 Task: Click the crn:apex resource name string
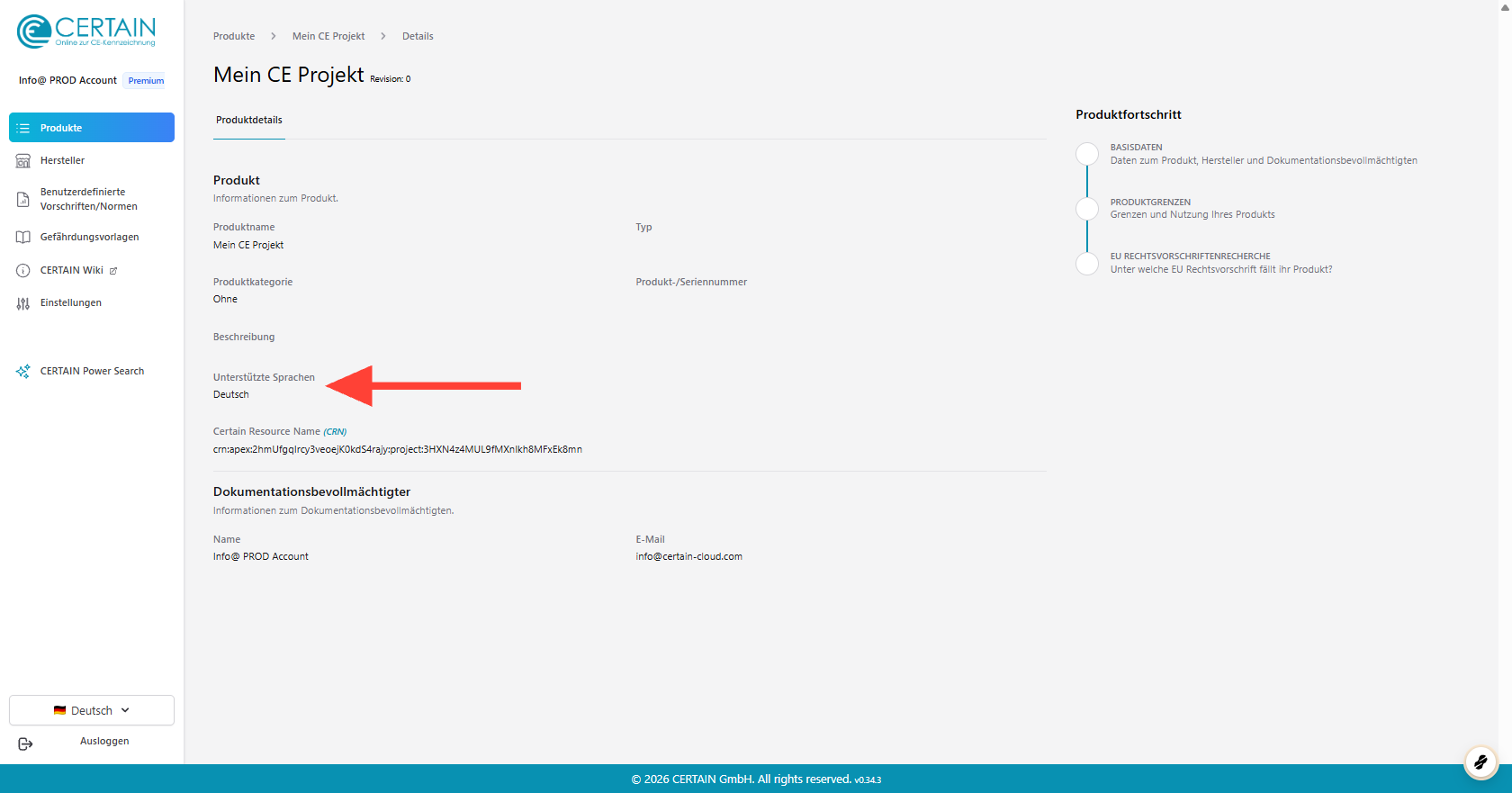tap(398, 449)
